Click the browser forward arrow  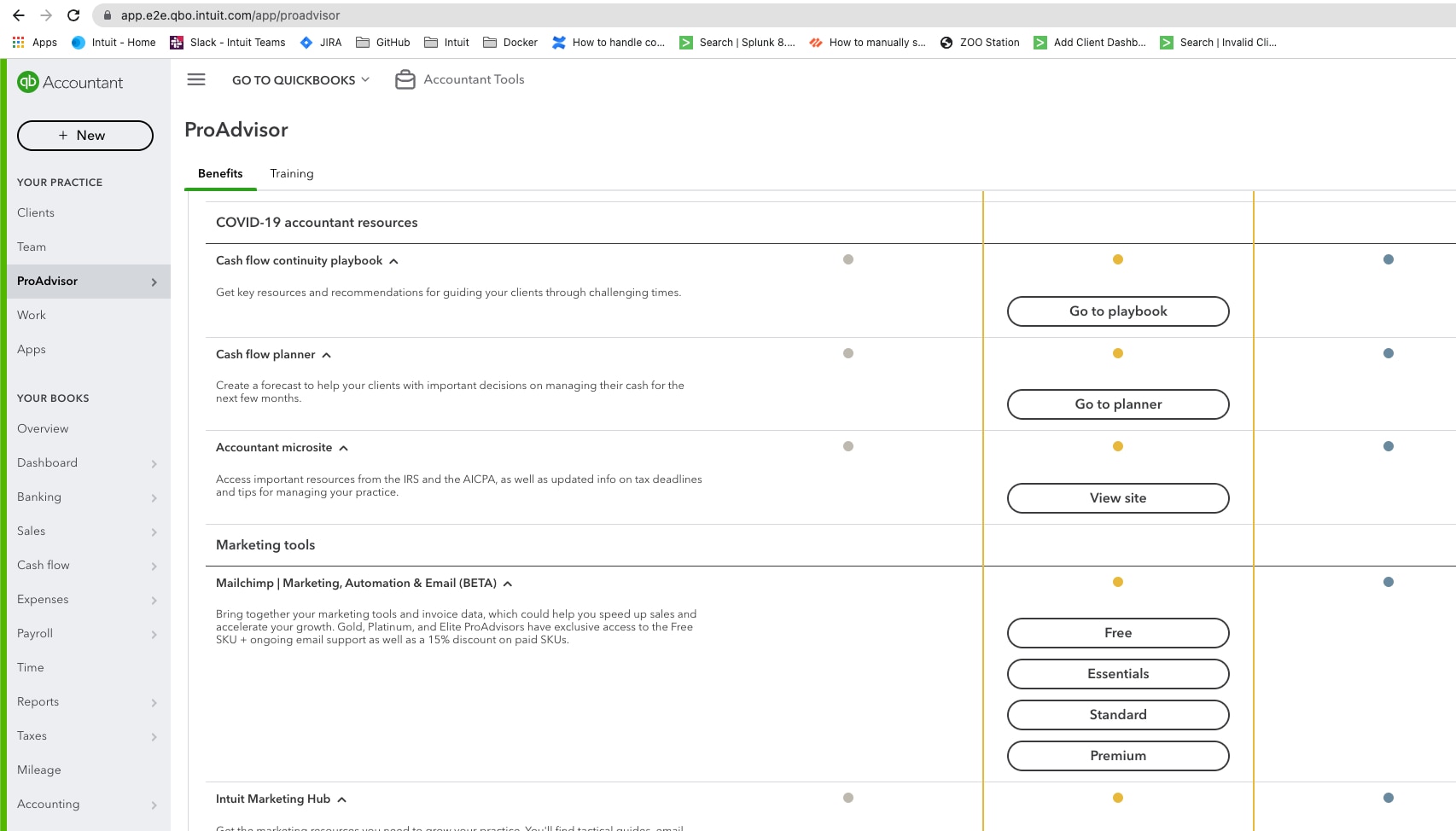[46, 15]
